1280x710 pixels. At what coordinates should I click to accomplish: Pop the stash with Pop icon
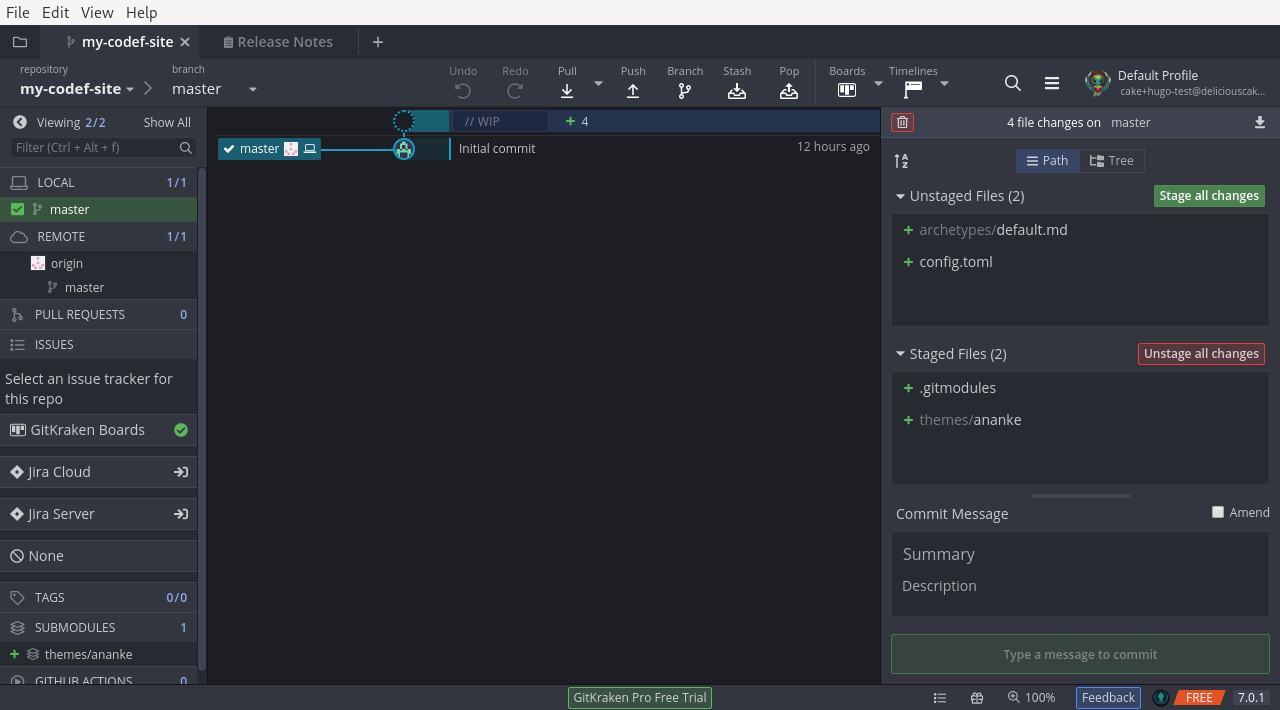tap(789, 90)
